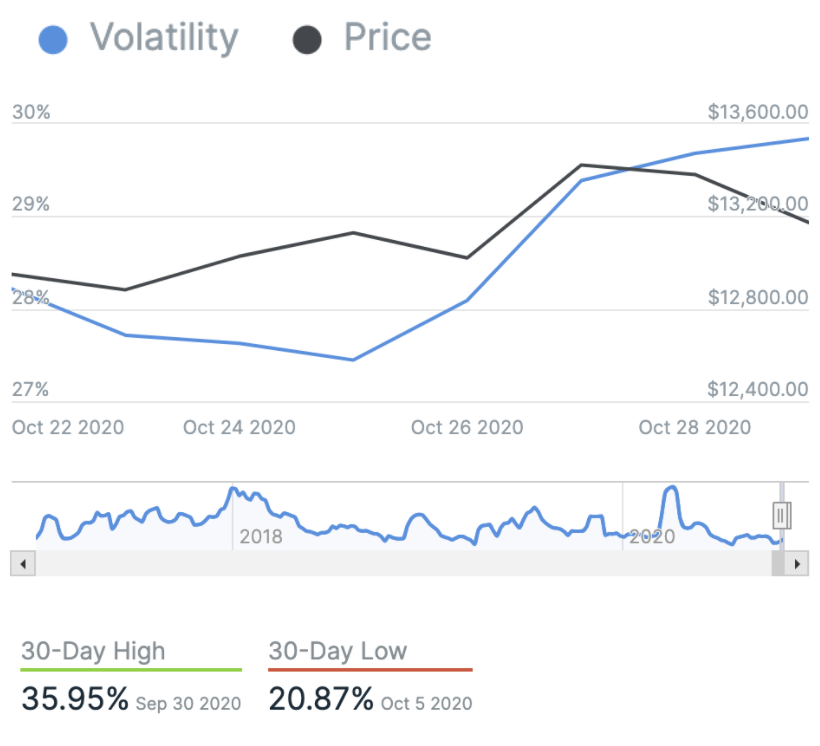This screenshot has height=746, width=820.
Task: Click the early-2020 volatility spike in the navigator
Action: (x=671, y=490)
